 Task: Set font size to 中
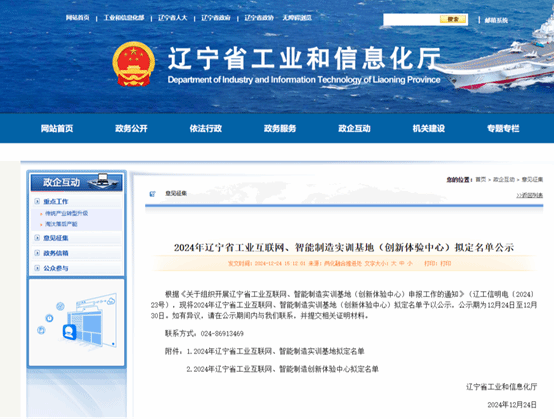pos(401,264)
